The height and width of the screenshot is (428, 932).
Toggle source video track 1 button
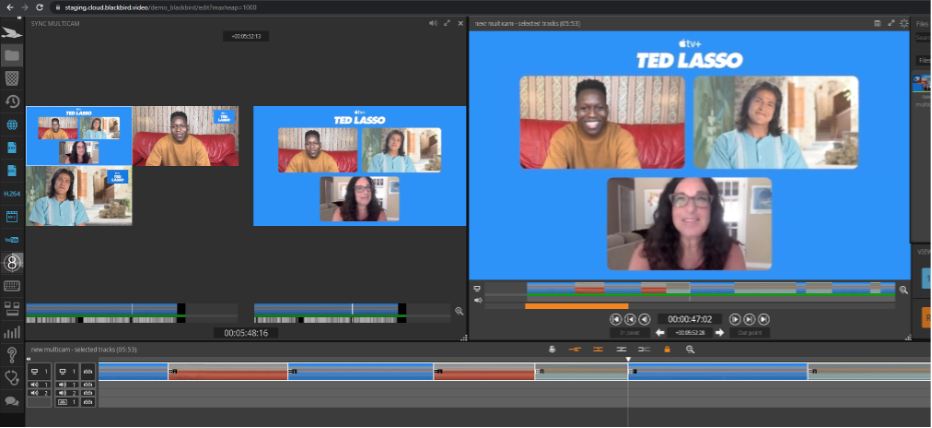click(39, 372)
